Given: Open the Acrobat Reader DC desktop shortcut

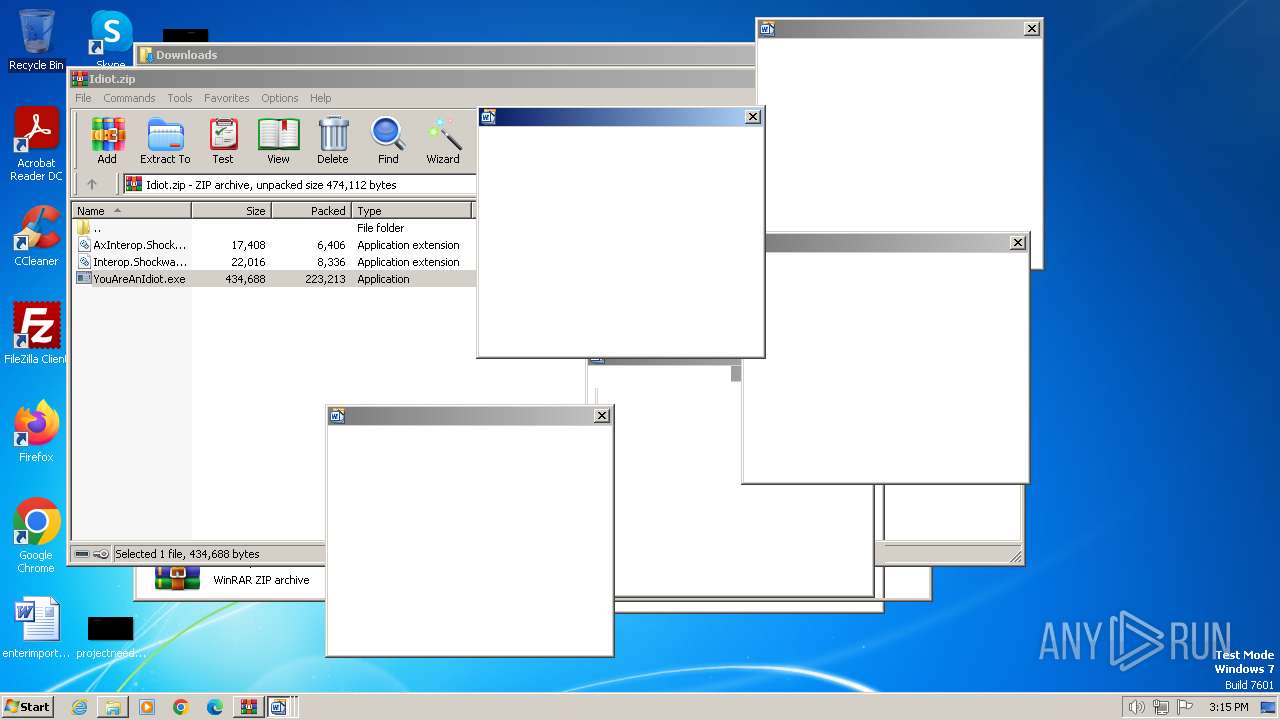Looking at the screenshot, I should tap(36, 145).
